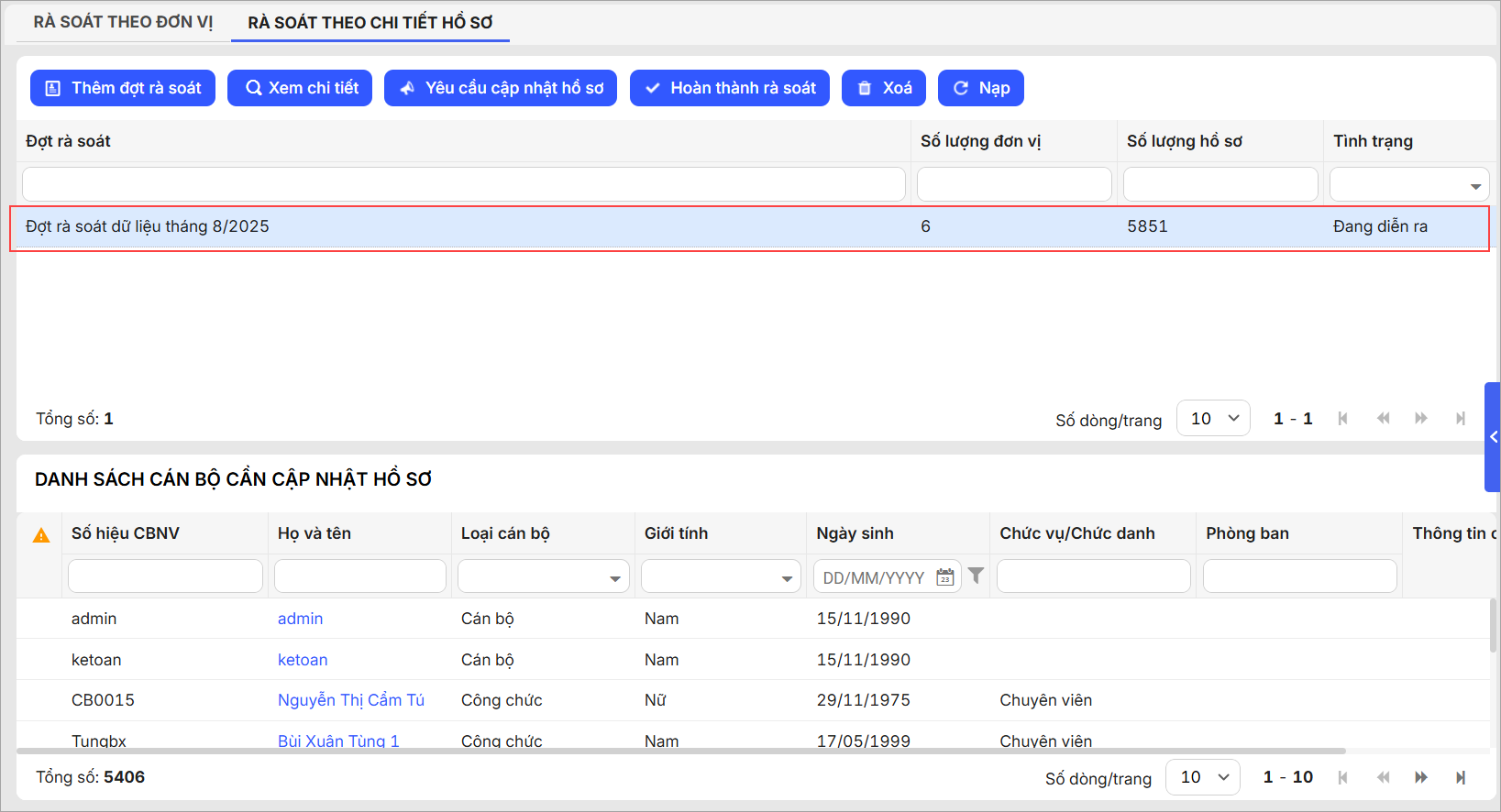Go to first page of upper table

[x=1343, y=419]
